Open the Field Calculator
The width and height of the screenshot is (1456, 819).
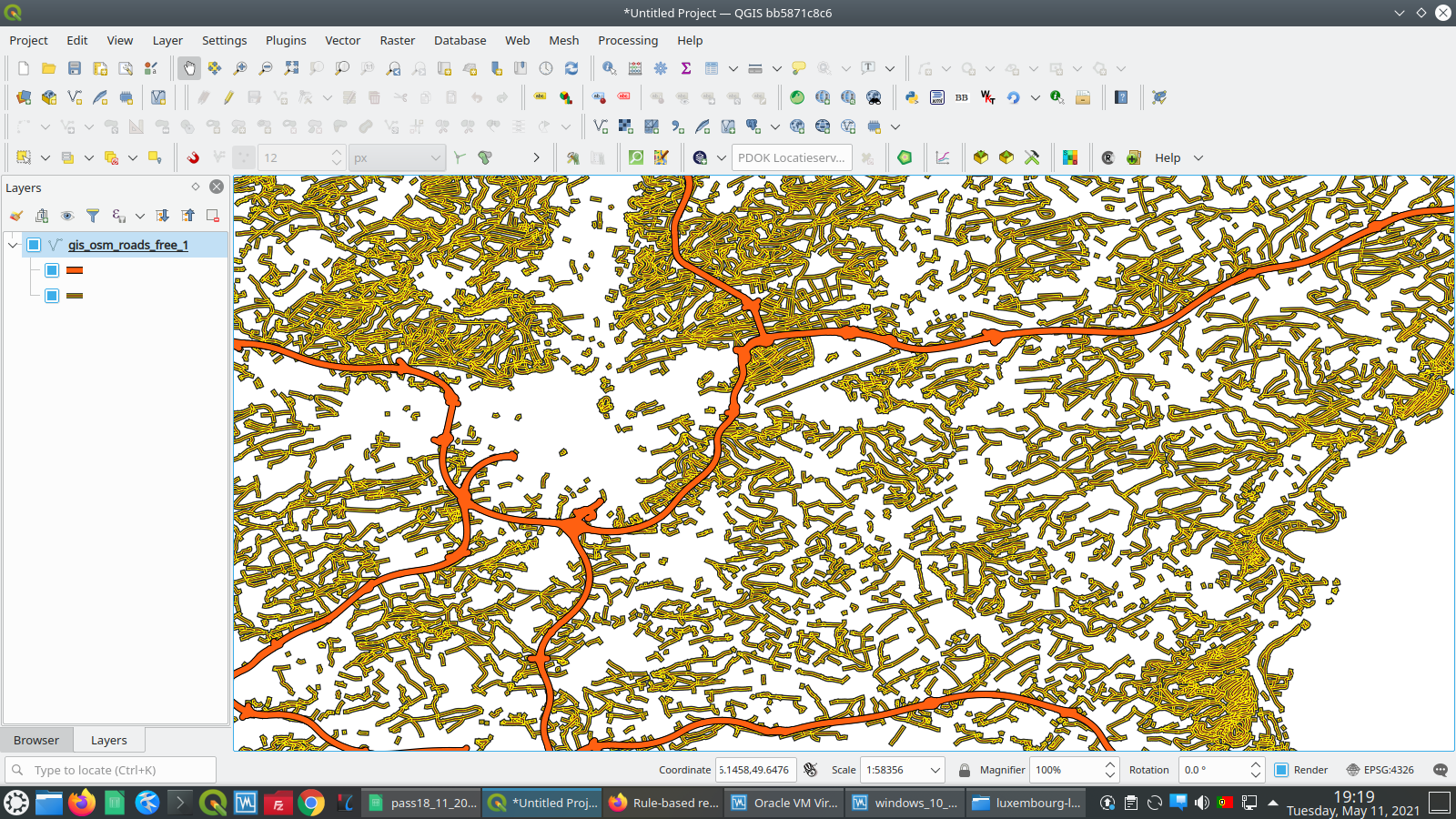click(632, 68)
